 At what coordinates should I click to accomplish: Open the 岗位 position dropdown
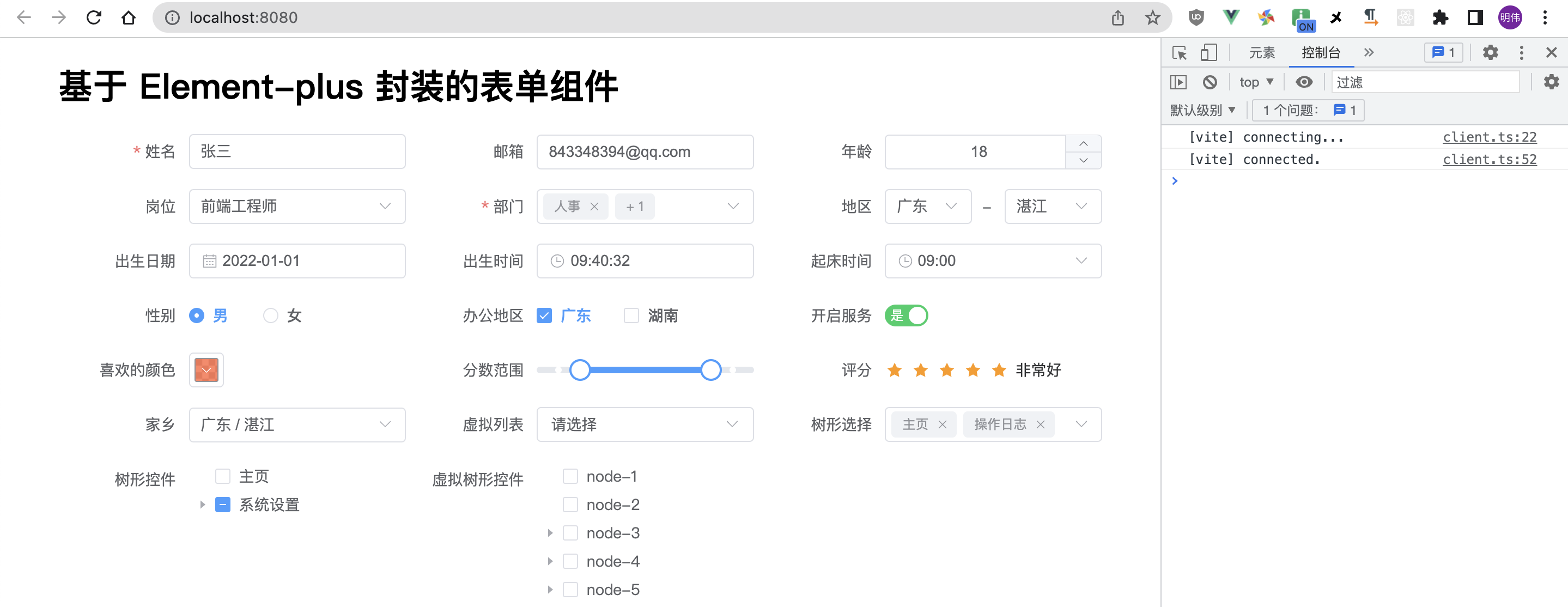pos(297,207)
